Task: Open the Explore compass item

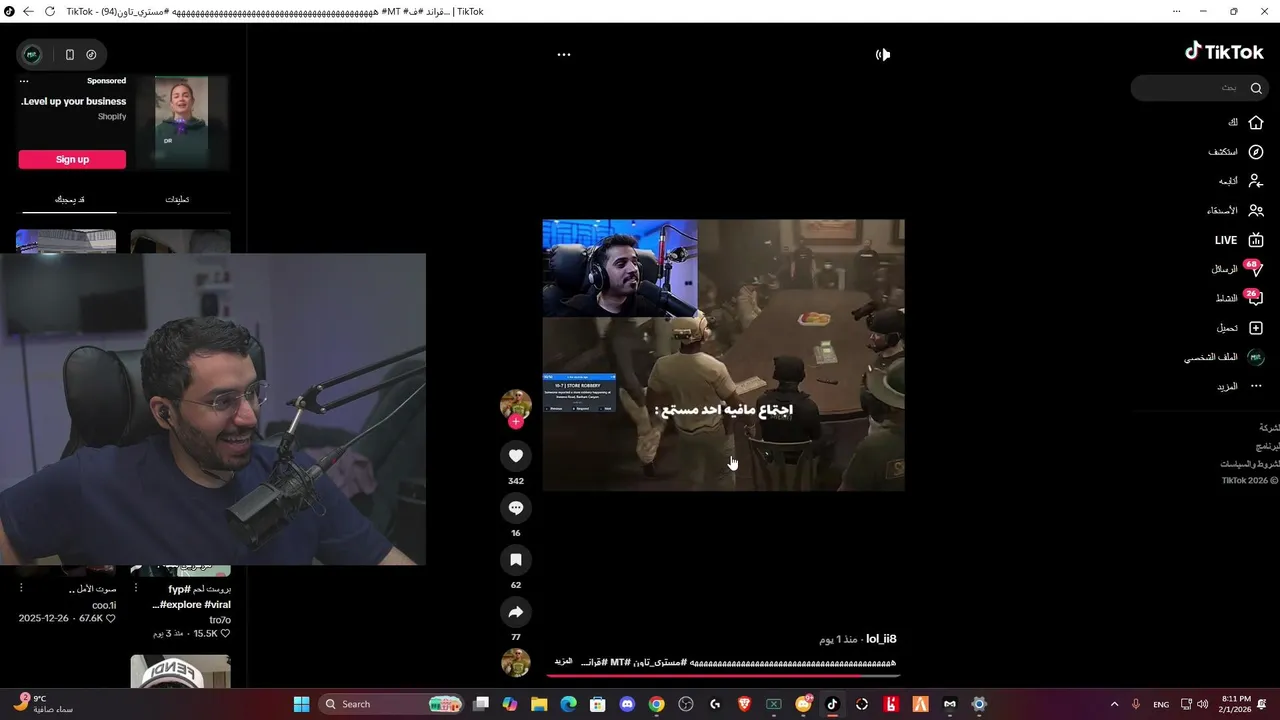Action: click(1236, 152)
